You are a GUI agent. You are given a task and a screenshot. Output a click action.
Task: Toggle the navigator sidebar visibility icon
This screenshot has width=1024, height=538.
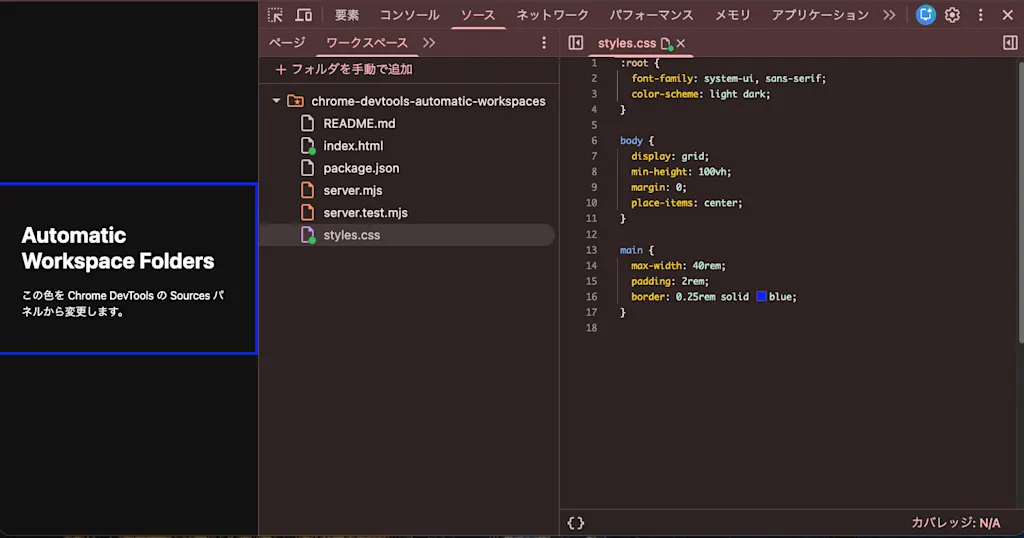tap(575, 43)
